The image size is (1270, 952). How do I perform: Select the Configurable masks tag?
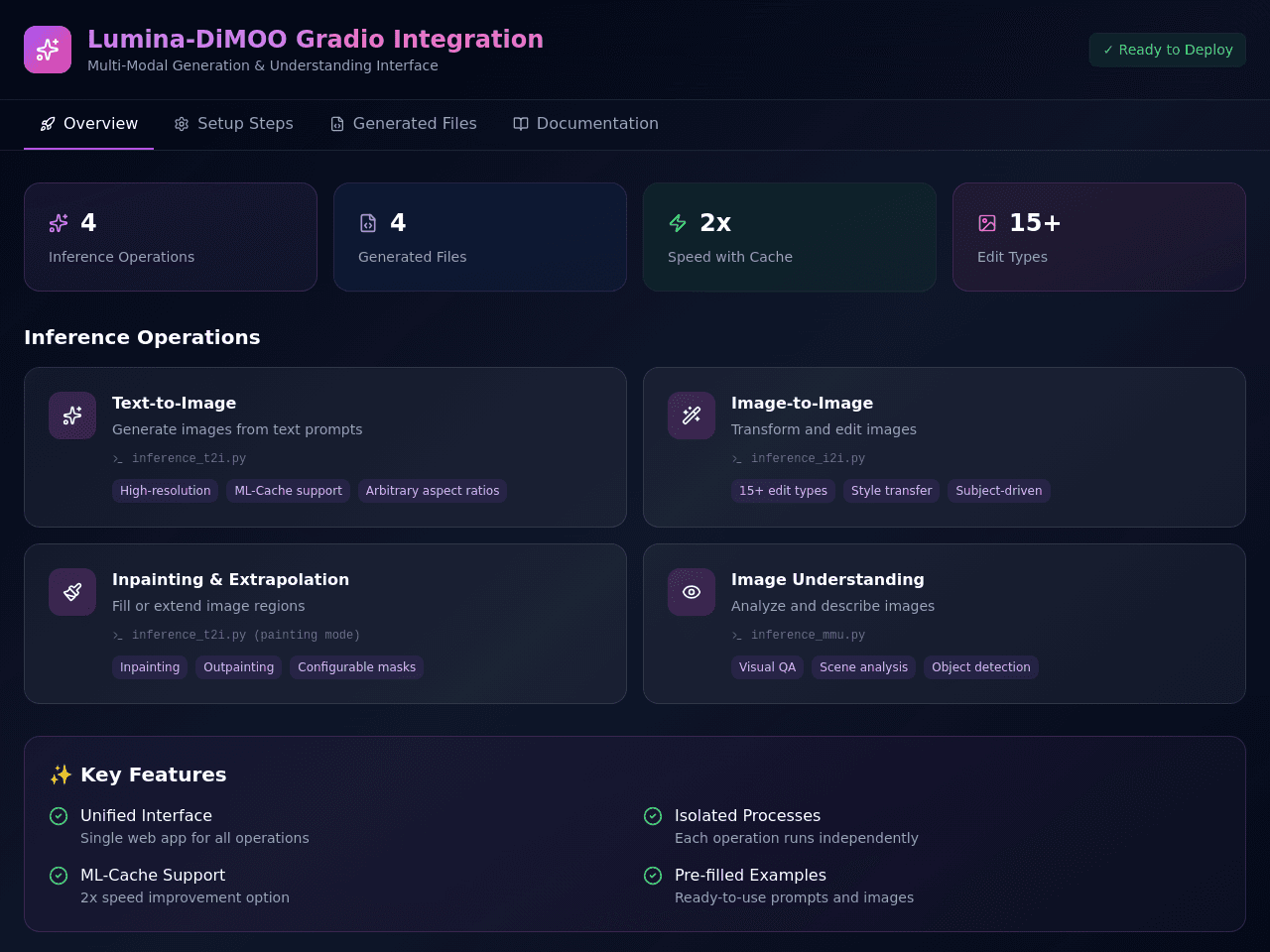pos(357,667)
